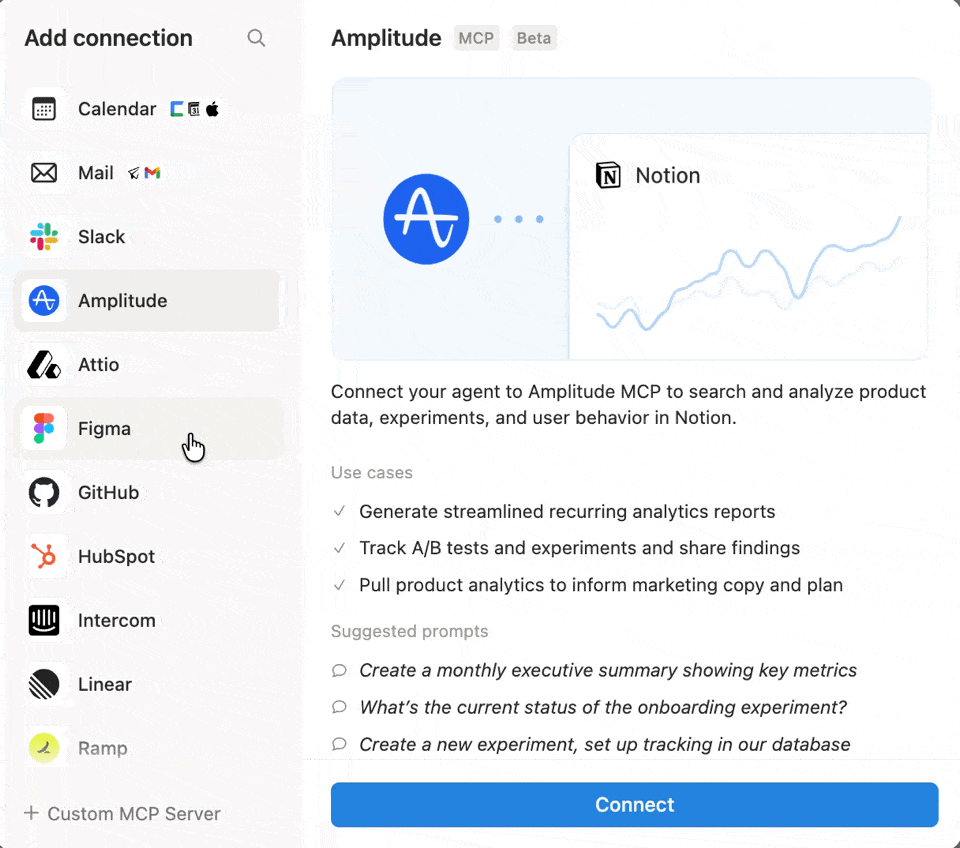Click the Beta tag in header
The width and height of the screenshot is (960, 848).
[x=533, y=38]
